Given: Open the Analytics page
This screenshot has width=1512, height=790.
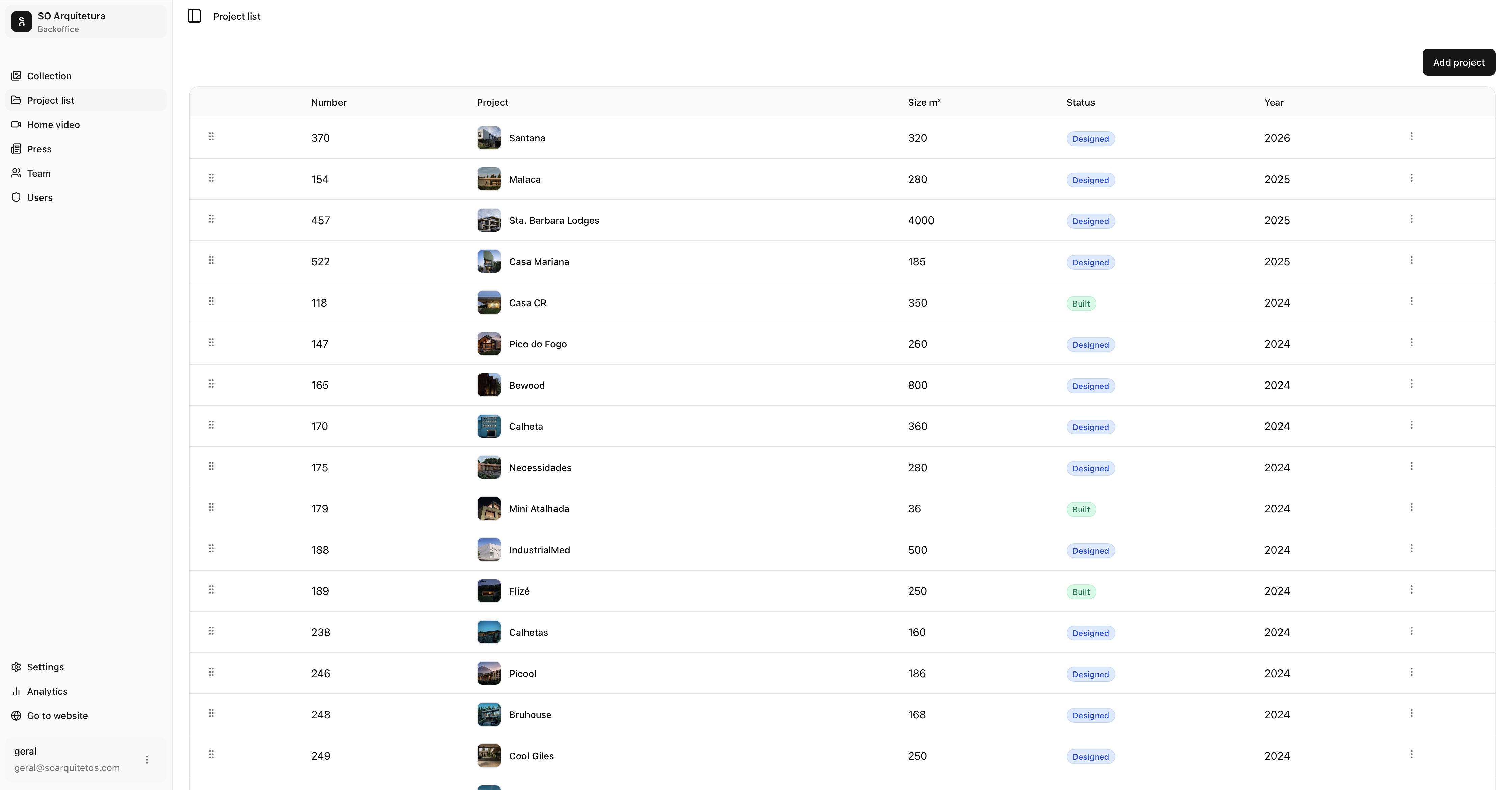Looking at the screenshot, I should [86, 691].
